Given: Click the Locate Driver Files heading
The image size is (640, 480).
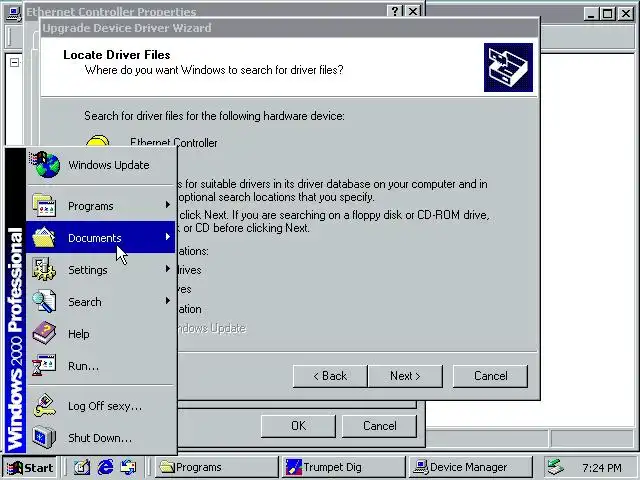Looking at the screenshot, I should click(117, 55).
